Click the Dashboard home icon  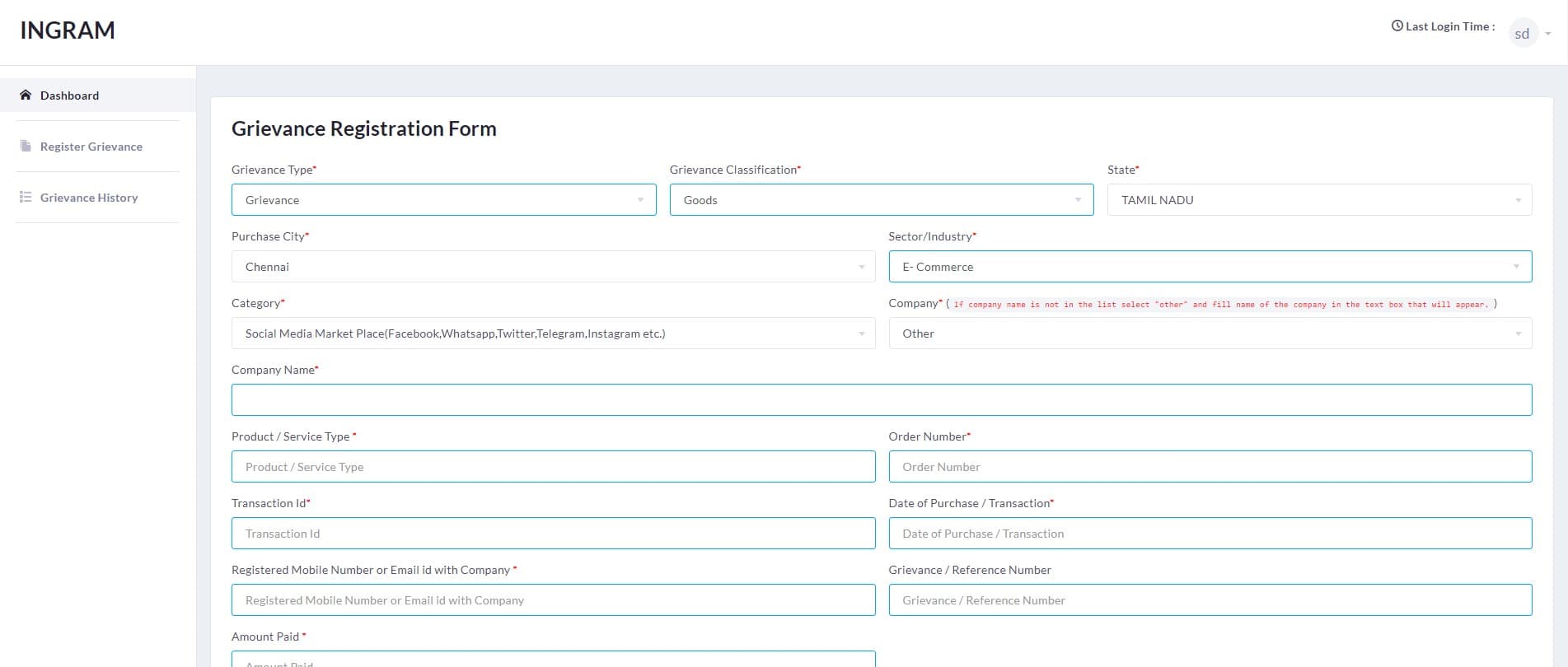[x=26, y=95]
